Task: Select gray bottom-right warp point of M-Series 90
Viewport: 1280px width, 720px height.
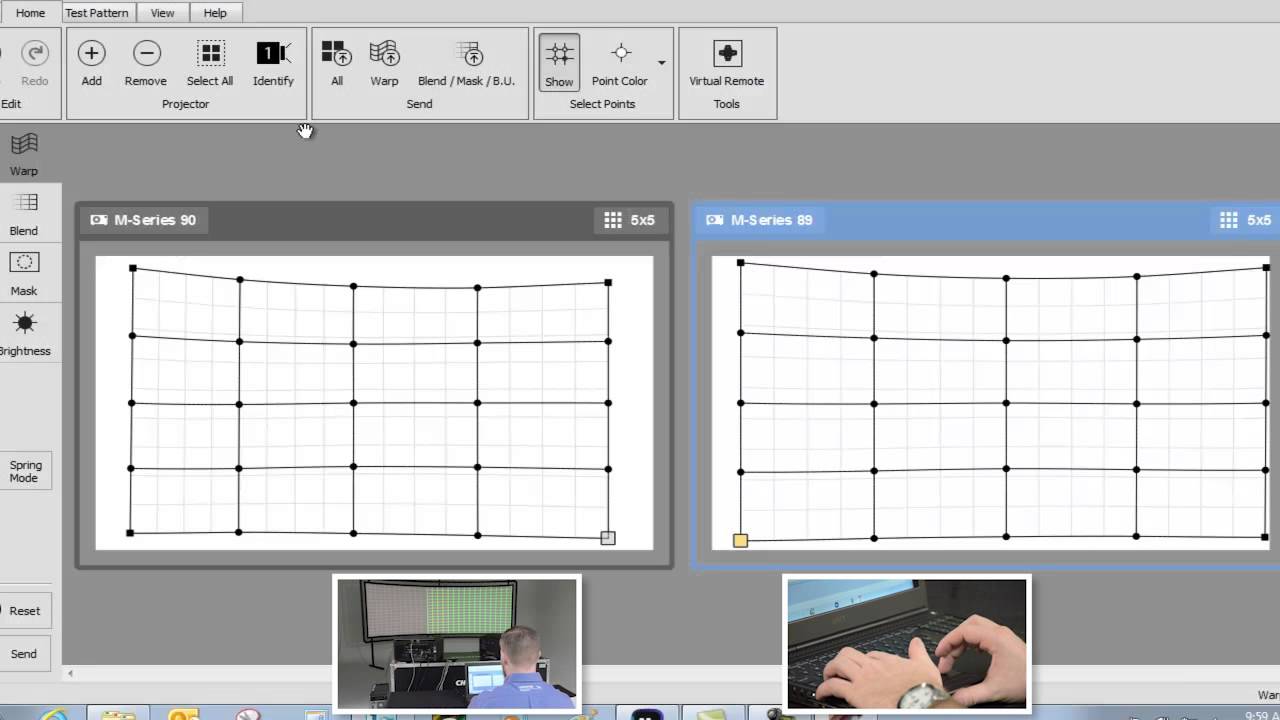Action: (608, 538)
